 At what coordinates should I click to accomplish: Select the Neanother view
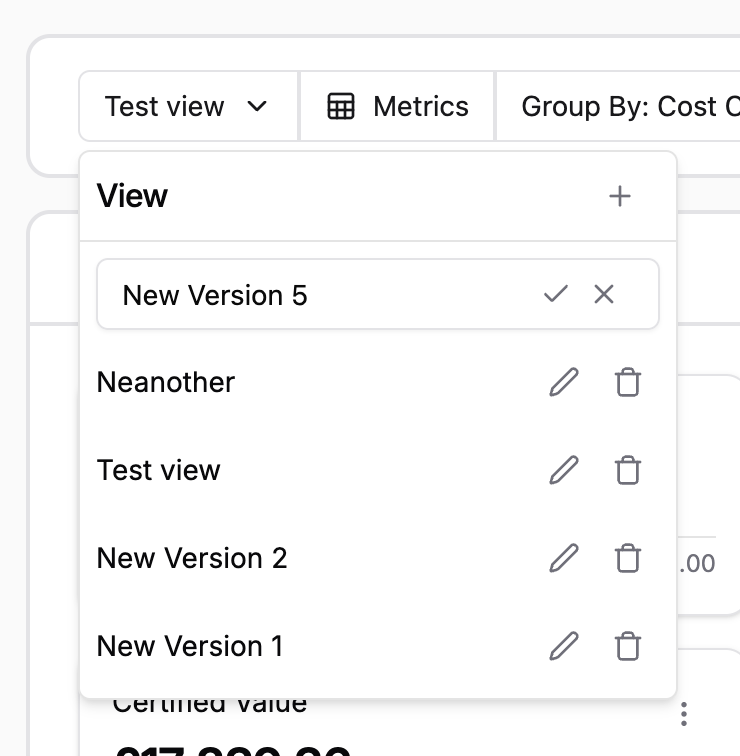tap(165, 382)
